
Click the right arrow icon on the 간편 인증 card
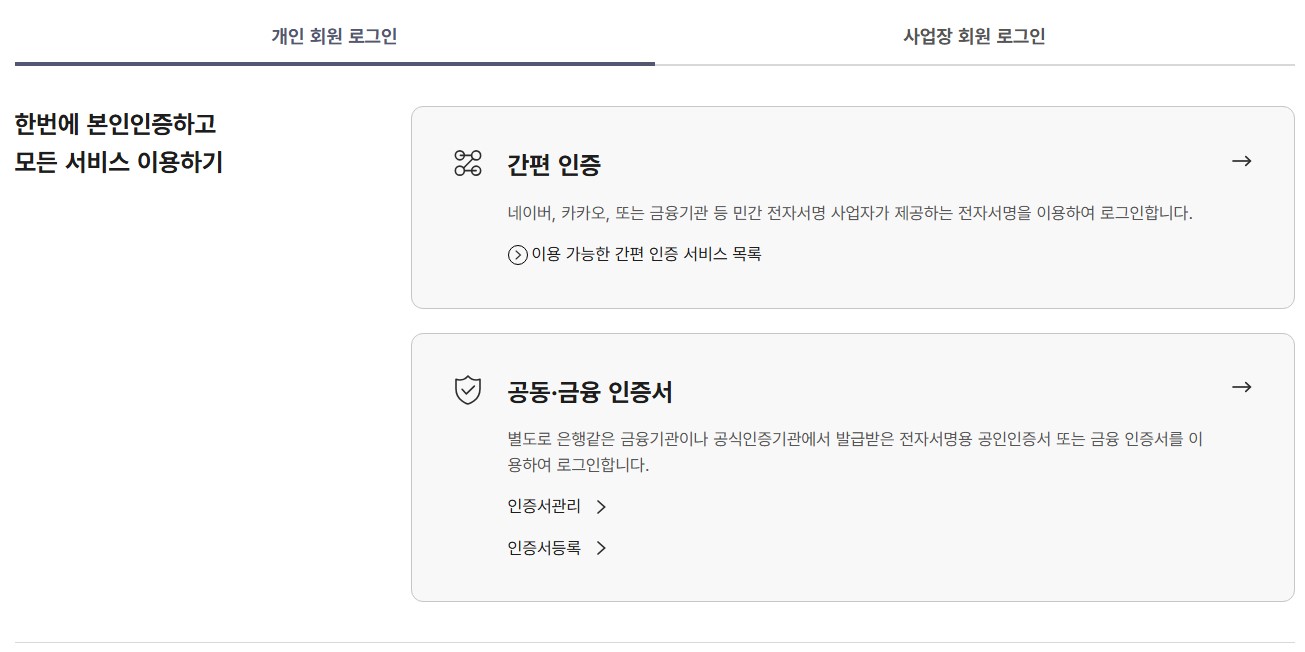click(x=1242, y=161)
